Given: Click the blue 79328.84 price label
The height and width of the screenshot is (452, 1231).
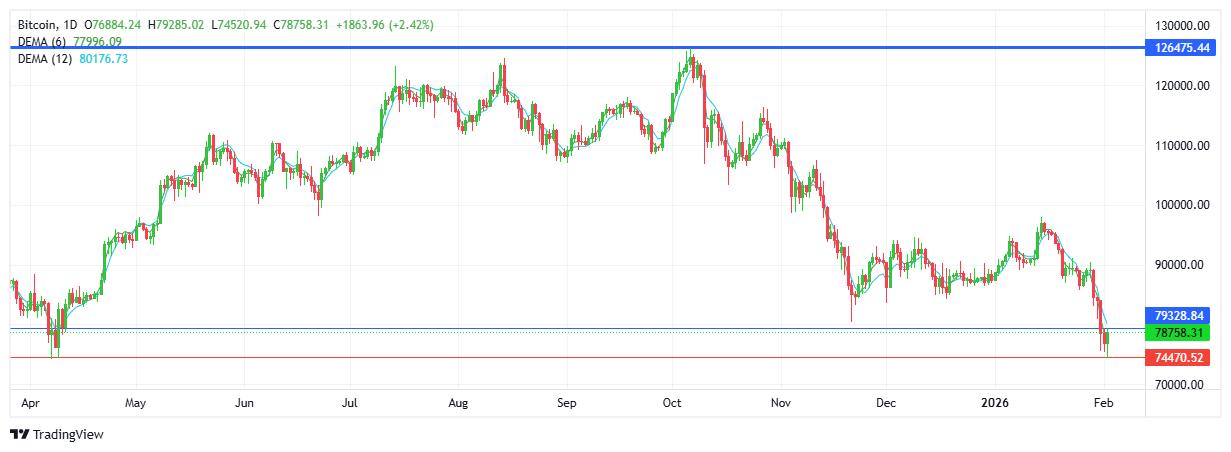Looking at the screenshot, I should (1182, 315).
